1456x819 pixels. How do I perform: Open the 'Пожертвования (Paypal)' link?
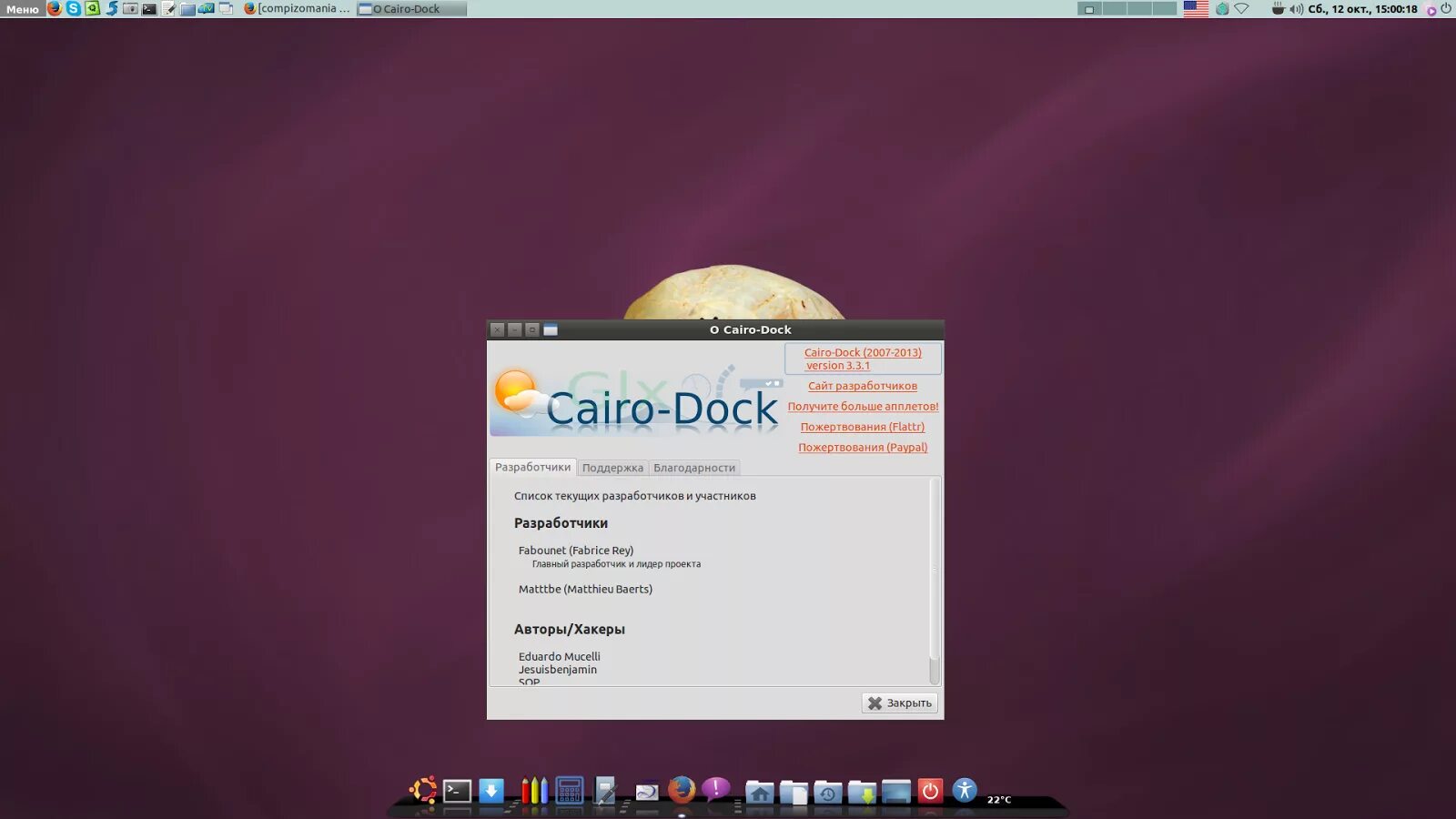tap(863, 447)
